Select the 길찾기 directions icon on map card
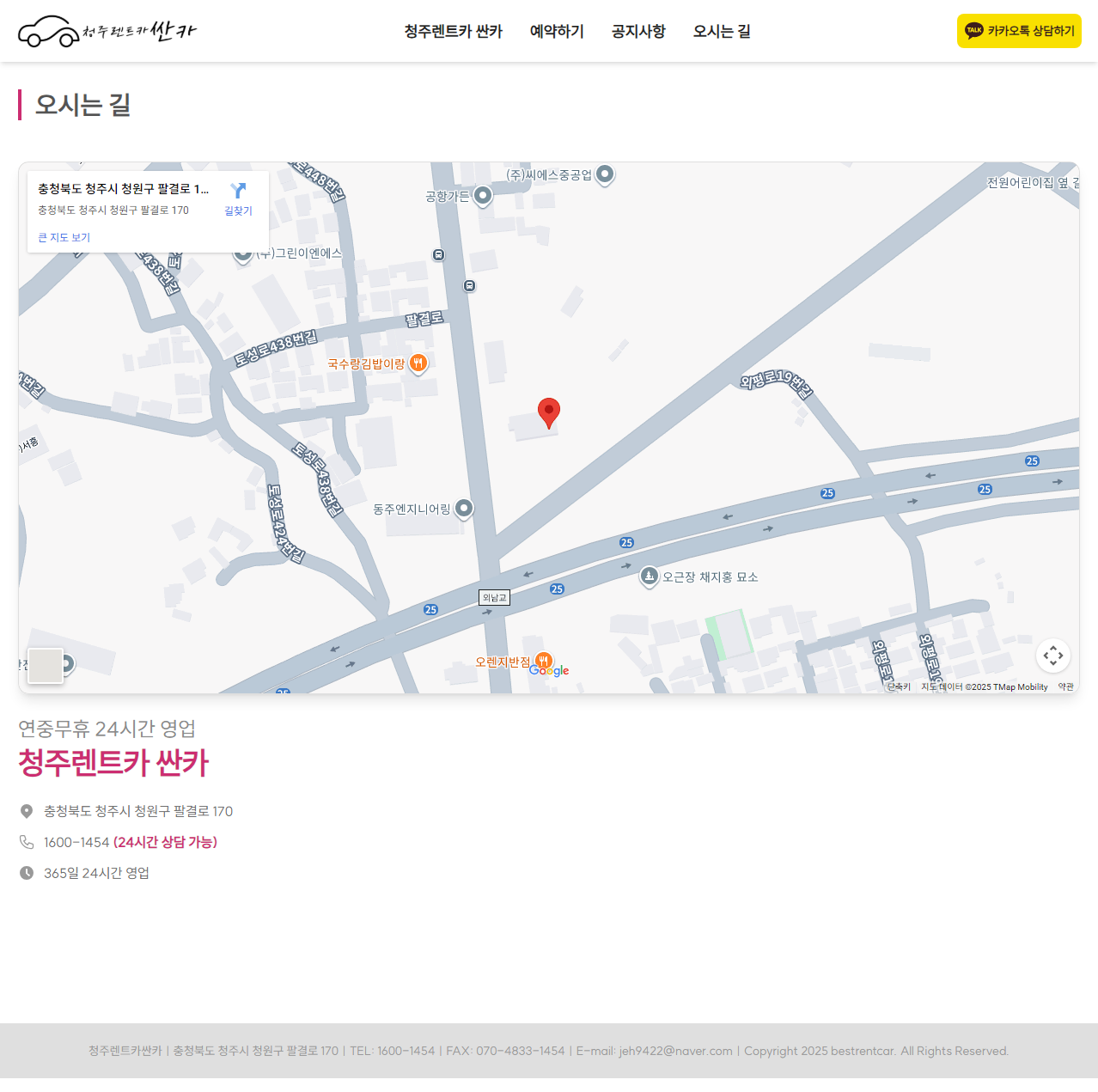The image size is (1098, 1092). pos(237,190)
